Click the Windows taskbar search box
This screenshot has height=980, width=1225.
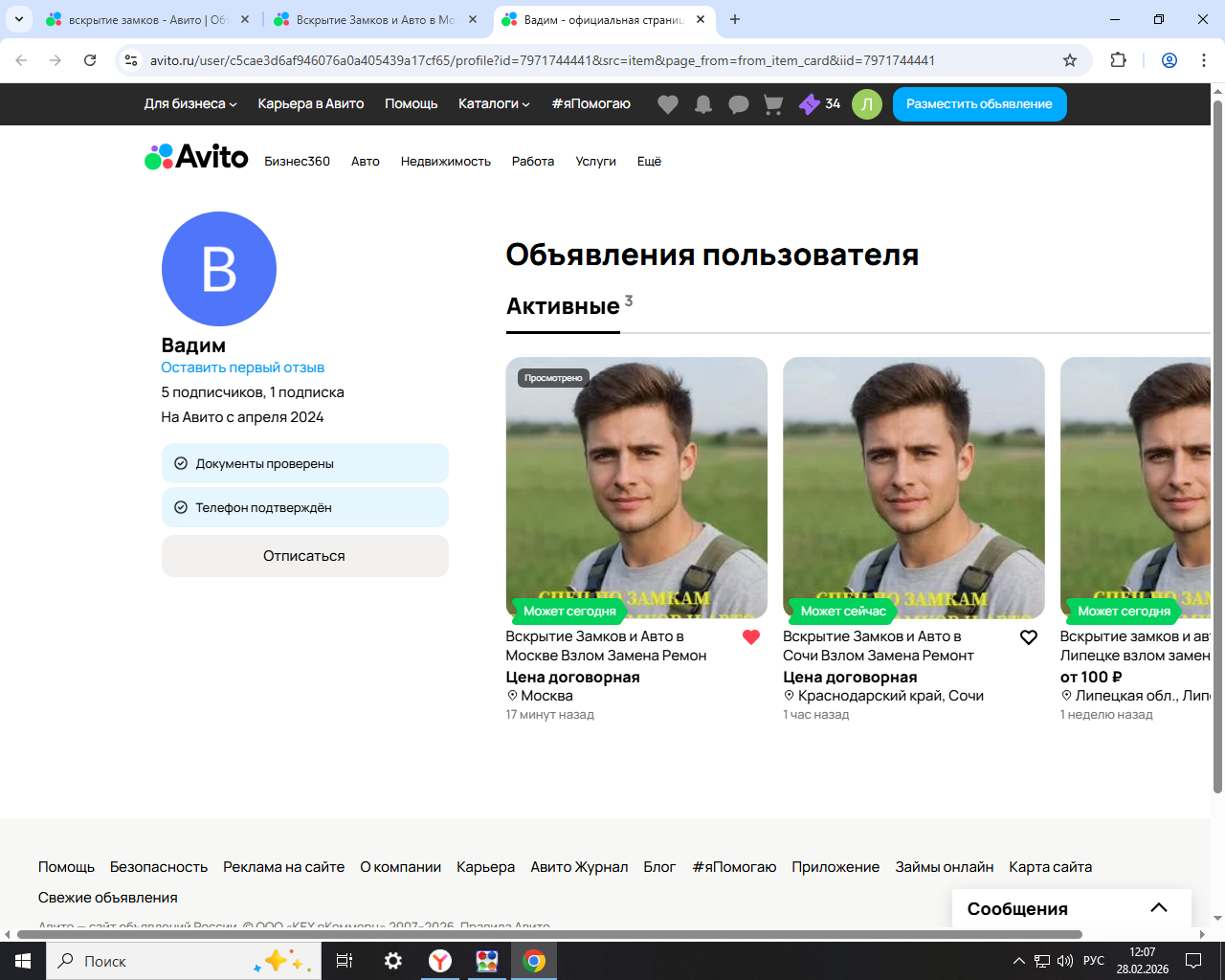click(183, 961)
